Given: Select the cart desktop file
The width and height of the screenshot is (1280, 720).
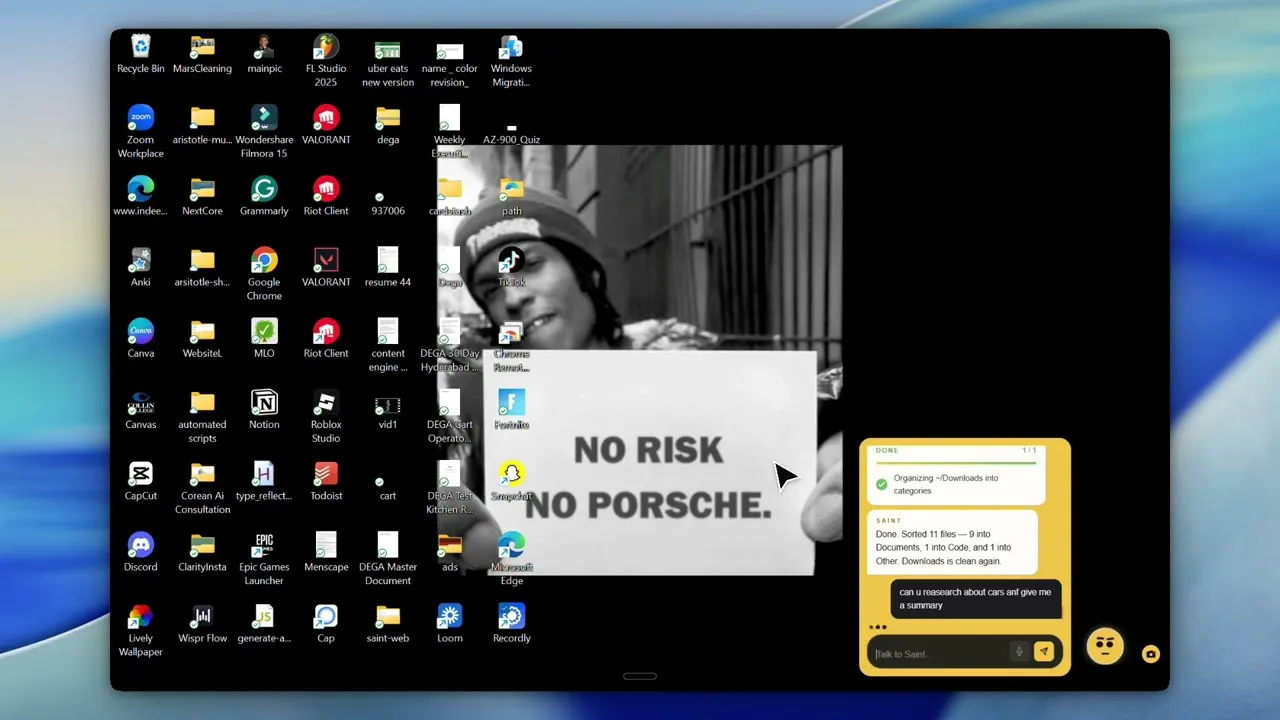Looking at the screenshot, I should (x=388, y=487).
